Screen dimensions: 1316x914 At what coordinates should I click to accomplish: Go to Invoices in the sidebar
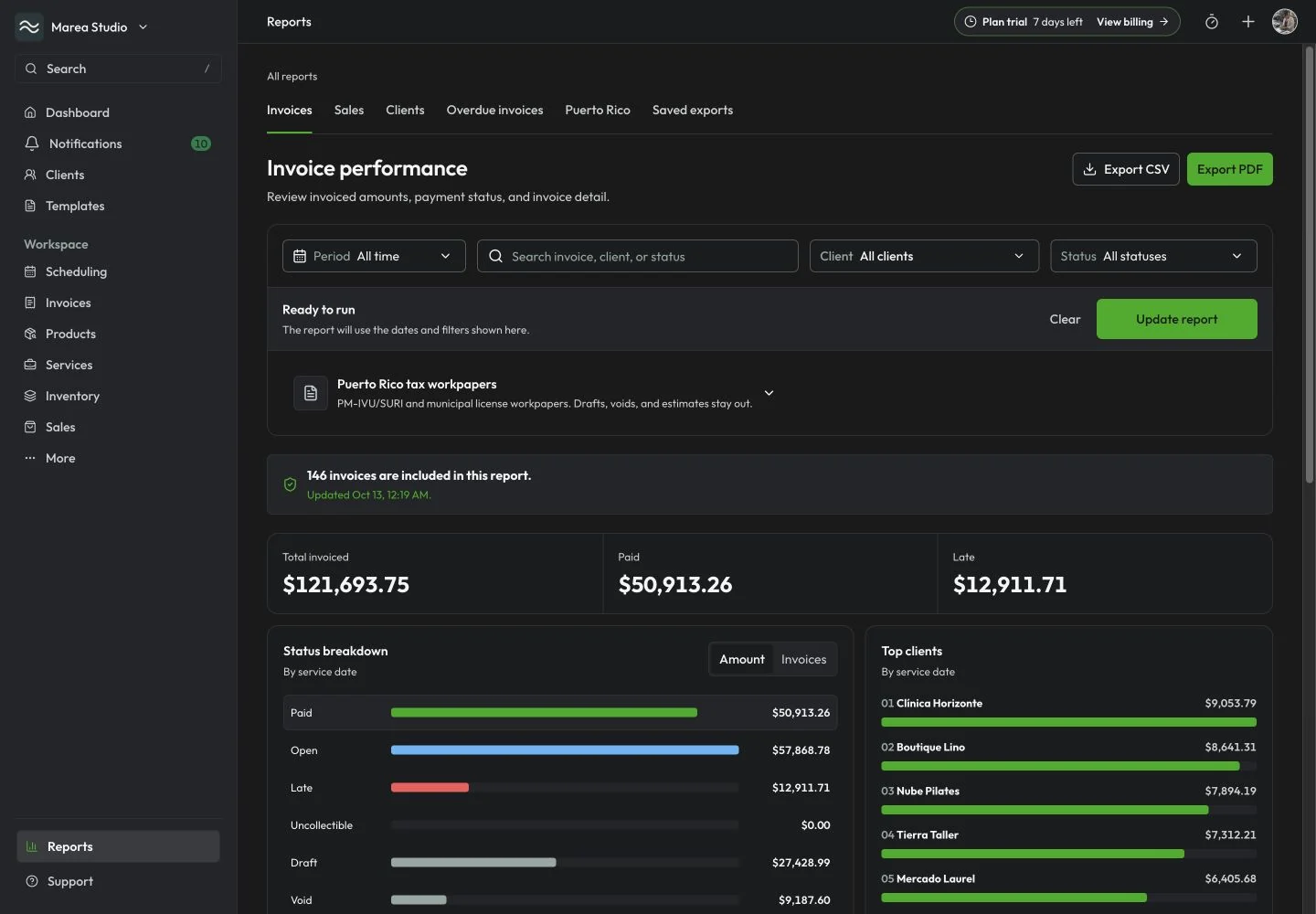click(x=119, y=303)
